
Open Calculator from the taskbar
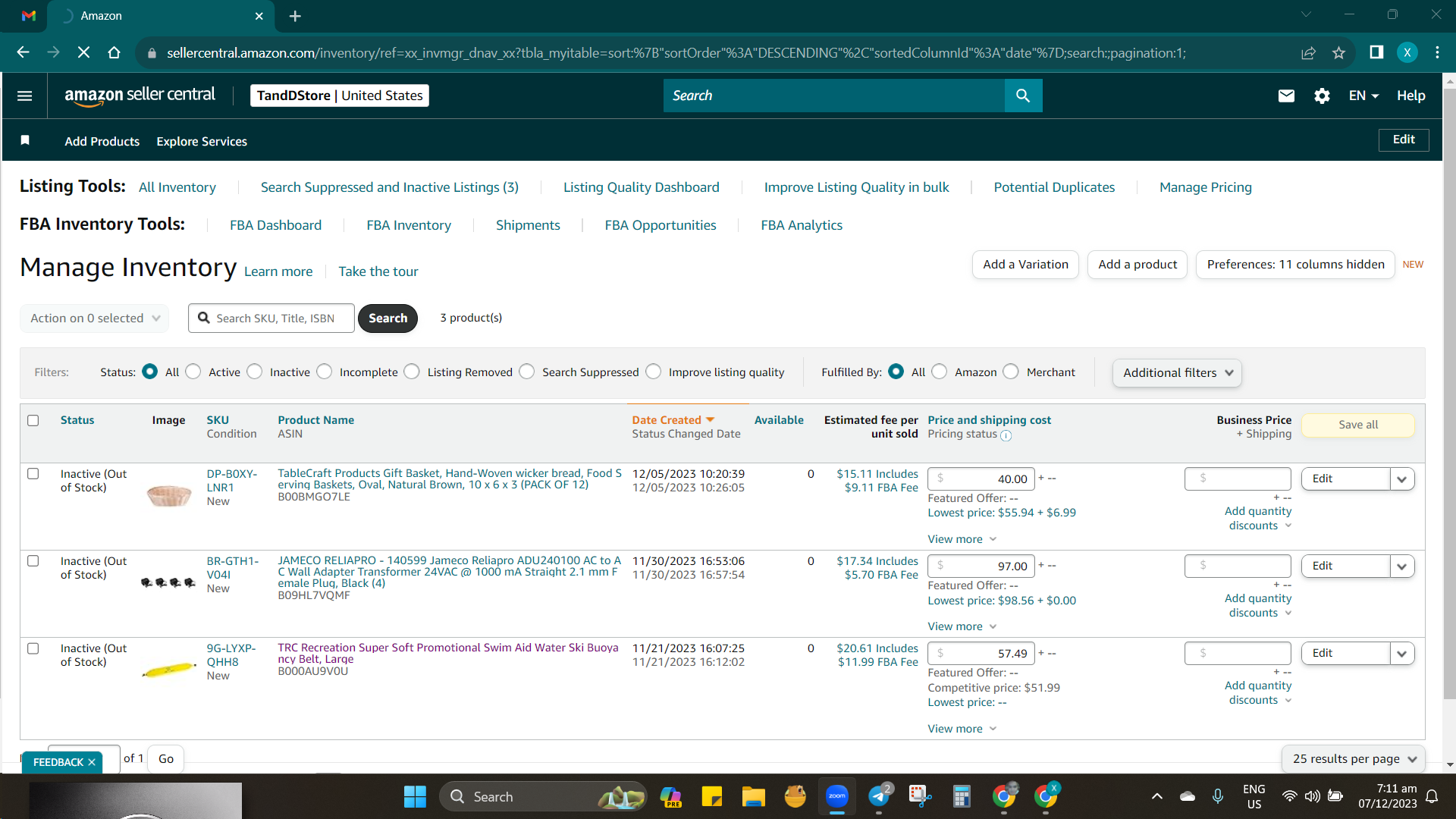click(x=962, y=796)
